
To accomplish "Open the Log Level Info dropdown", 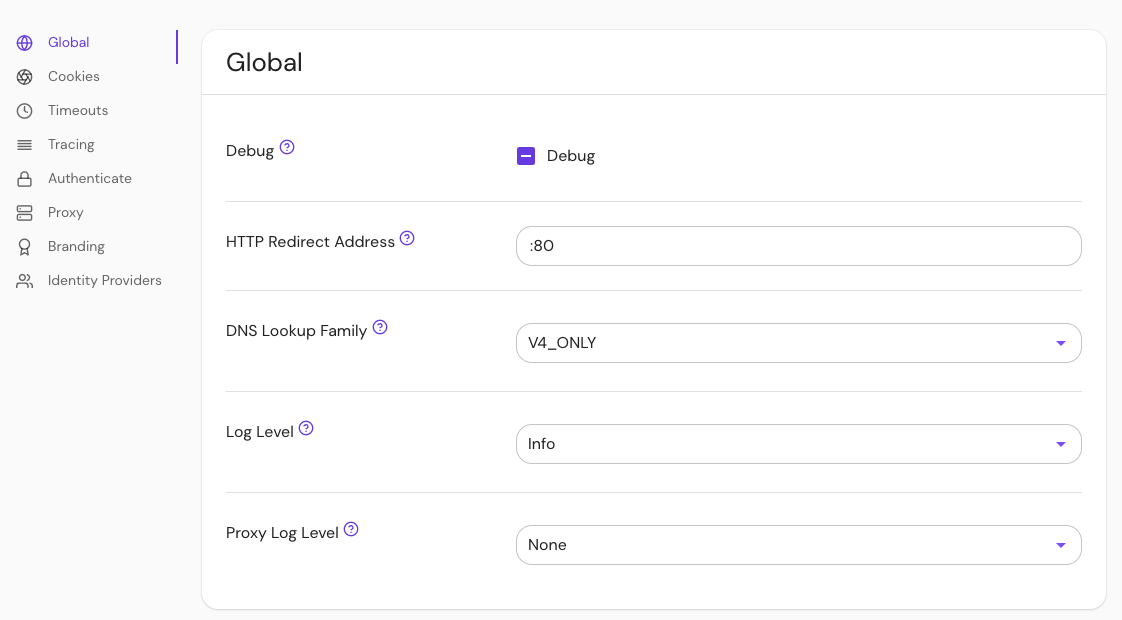I will tap(799, 444).
